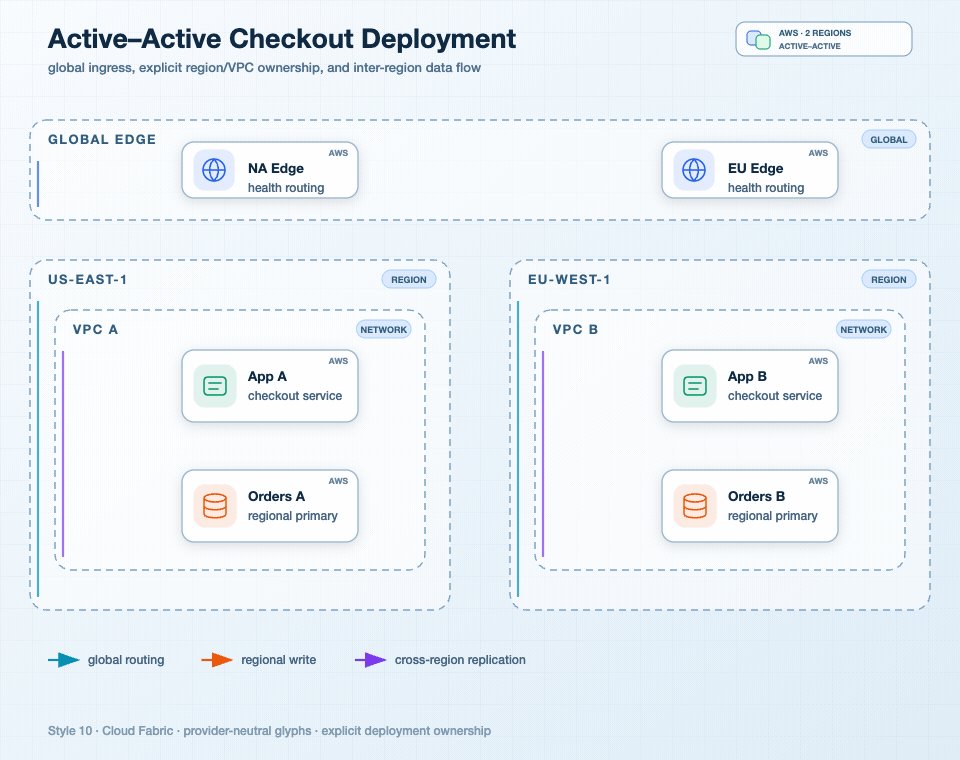Click the VPC A label
960x760 pixels.
(x=95, y=329)
